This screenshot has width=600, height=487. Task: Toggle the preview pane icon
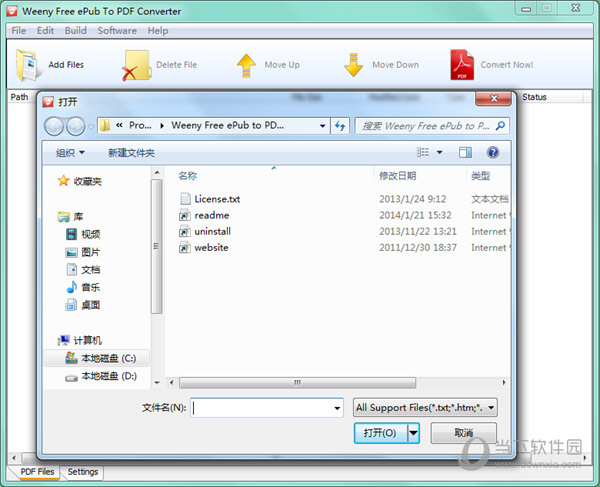(465, 152)
